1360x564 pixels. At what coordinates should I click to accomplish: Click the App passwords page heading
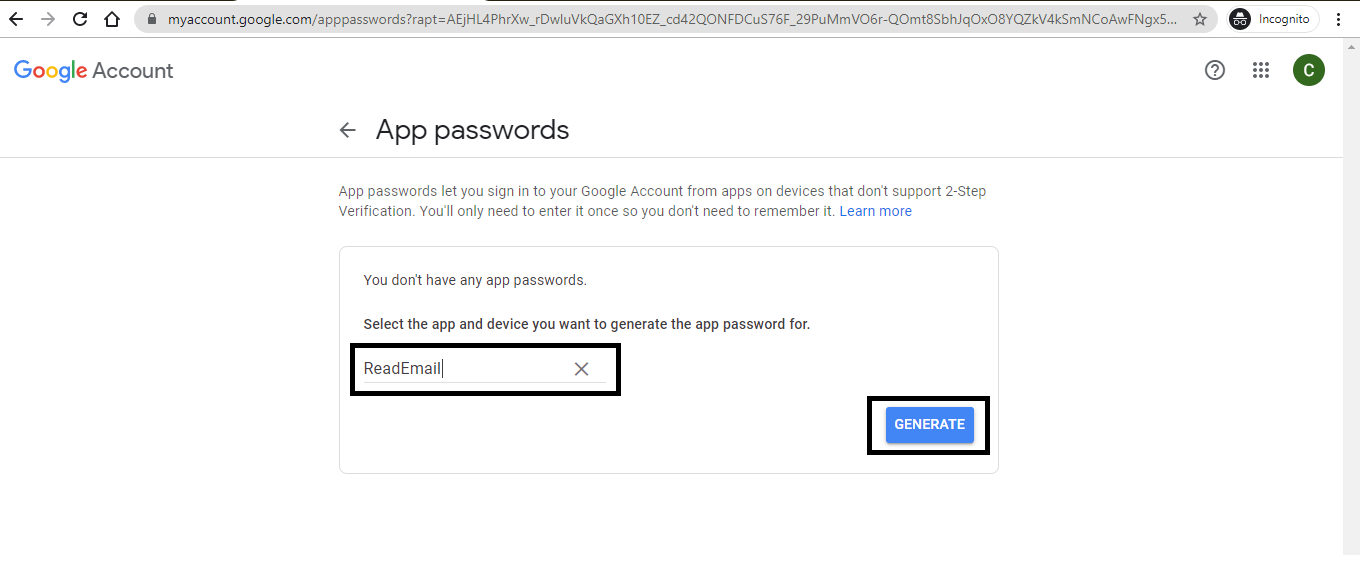point(472,130)
